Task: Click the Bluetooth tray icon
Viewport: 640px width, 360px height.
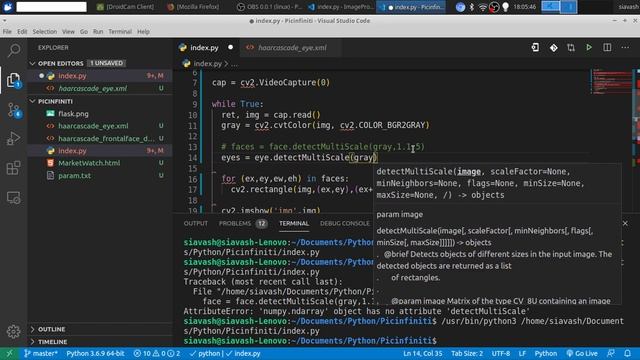Action: coord(472,7)
